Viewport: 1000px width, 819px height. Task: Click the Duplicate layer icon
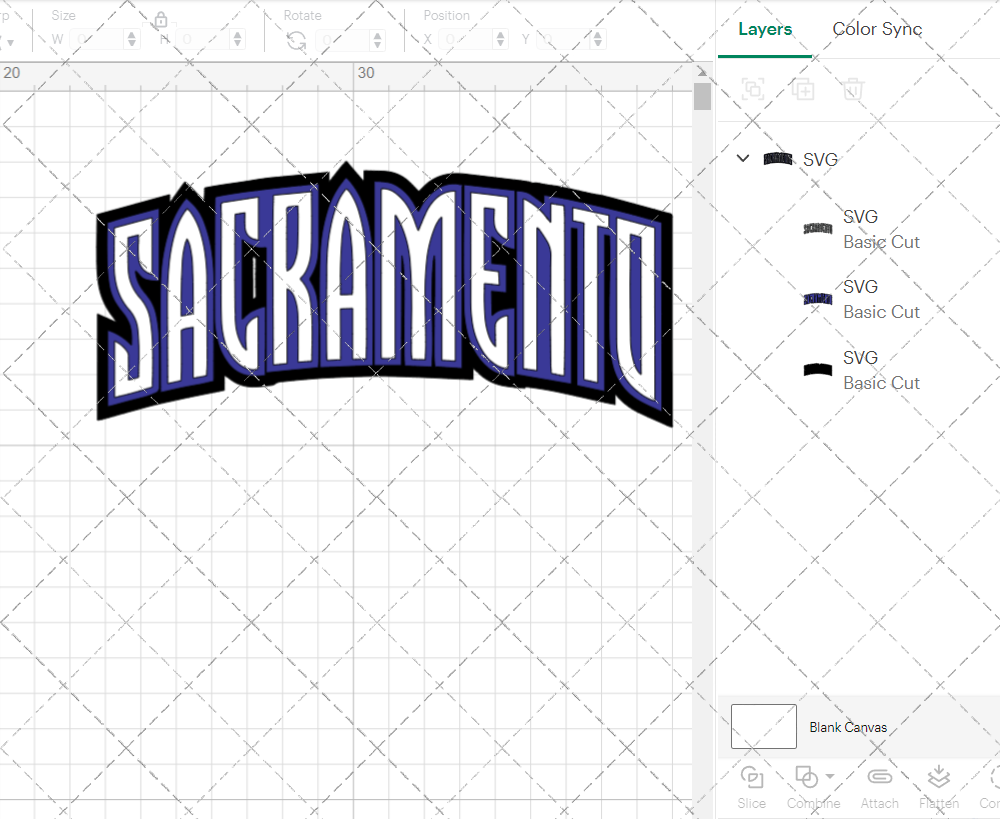click(x=803, y=89)
